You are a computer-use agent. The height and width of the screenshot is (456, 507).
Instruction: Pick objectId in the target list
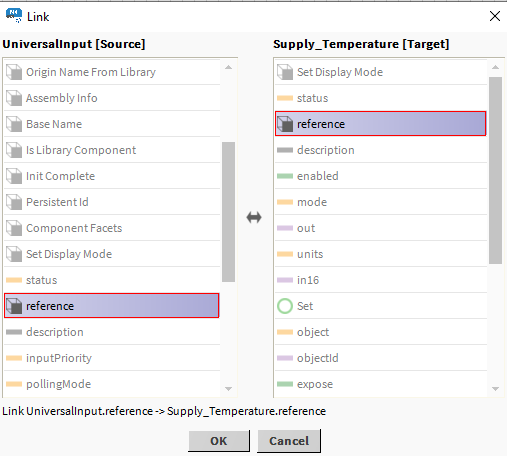pos(381,358)
